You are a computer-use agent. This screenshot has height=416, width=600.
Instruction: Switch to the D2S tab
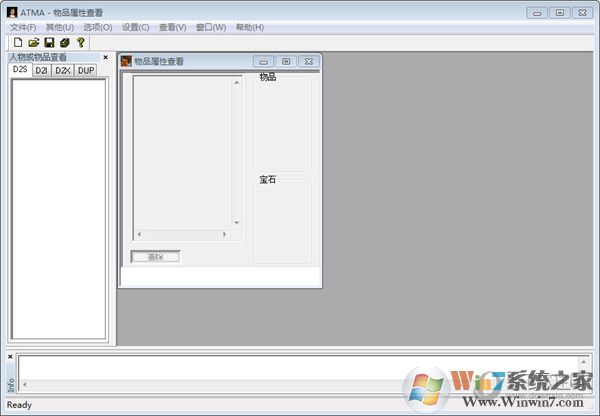pyautogui.click(x=20, y=70)
